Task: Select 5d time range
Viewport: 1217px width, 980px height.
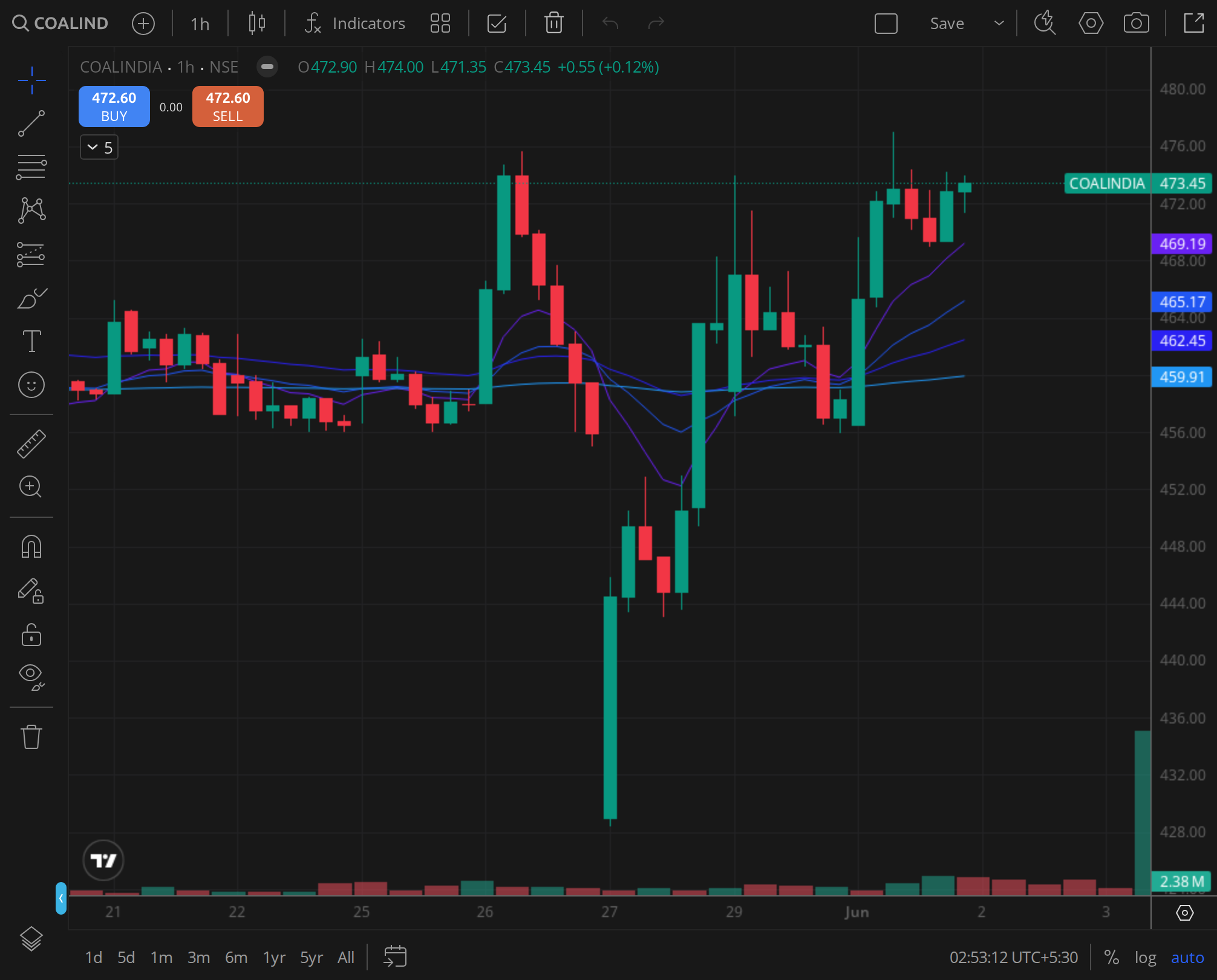Action: point(126,958)
